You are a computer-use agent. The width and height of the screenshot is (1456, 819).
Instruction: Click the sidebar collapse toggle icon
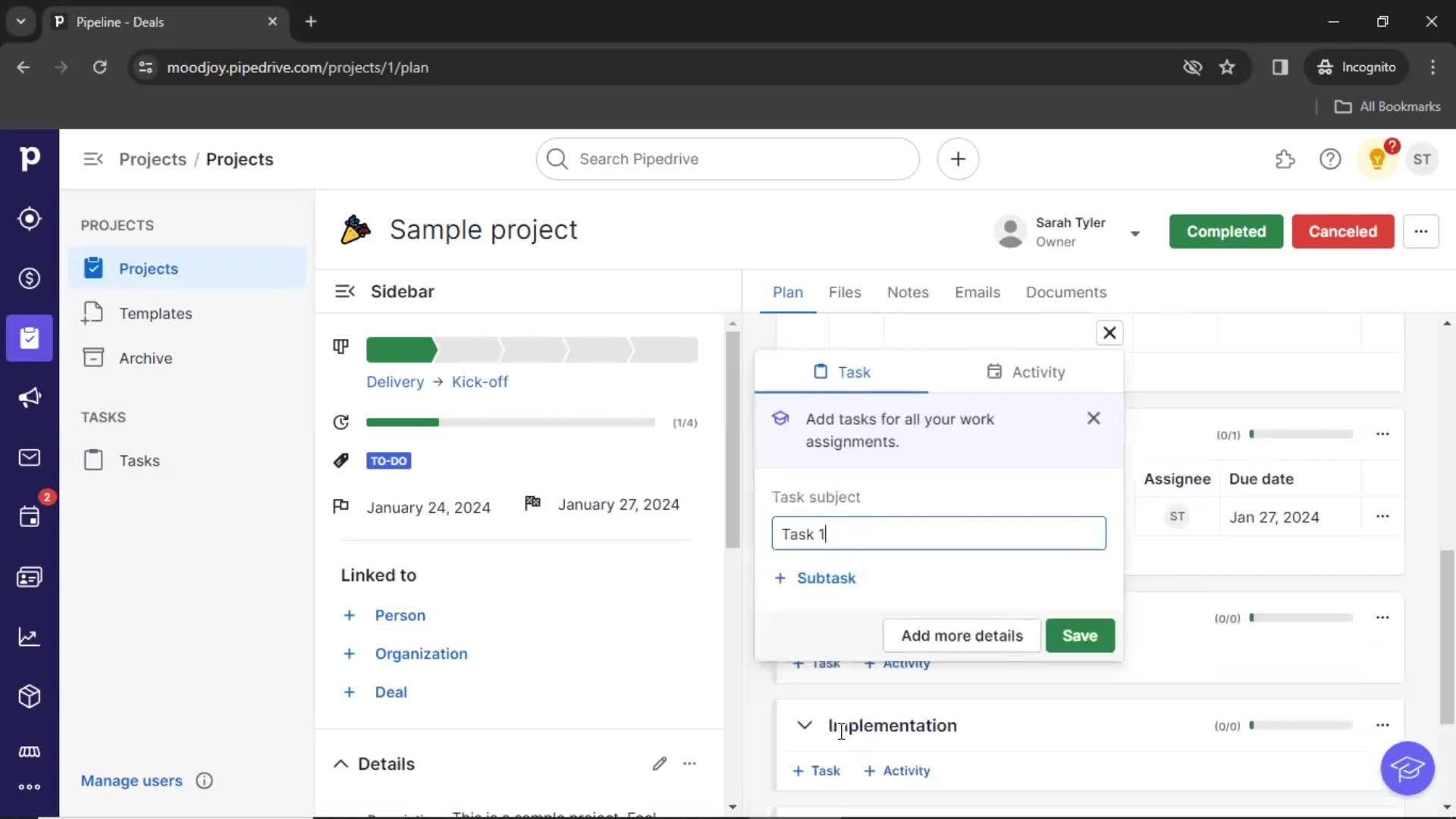pyautogui.click(x=93, y=159)
